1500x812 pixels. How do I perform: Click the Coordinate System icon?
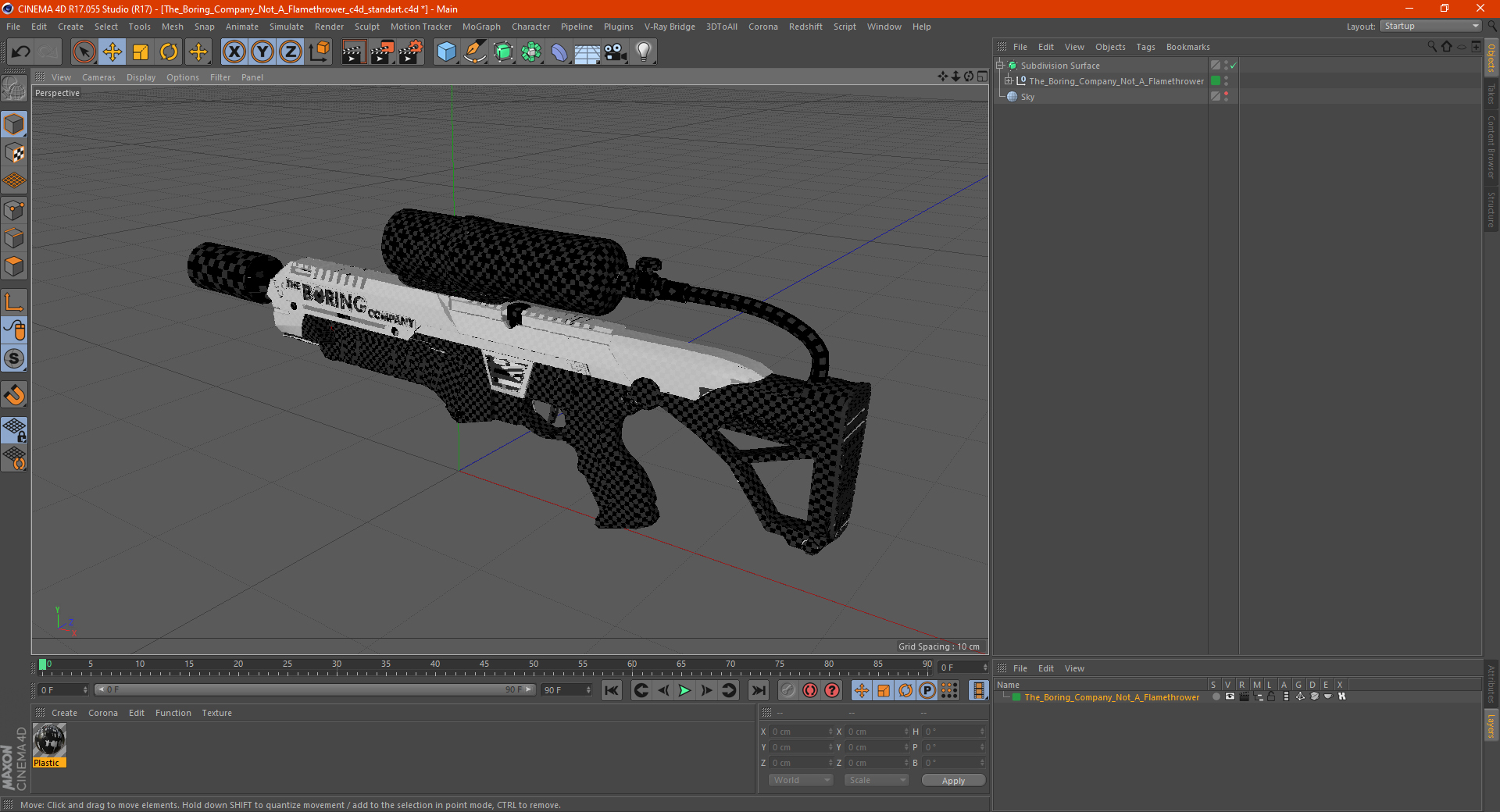coord(319,52)
